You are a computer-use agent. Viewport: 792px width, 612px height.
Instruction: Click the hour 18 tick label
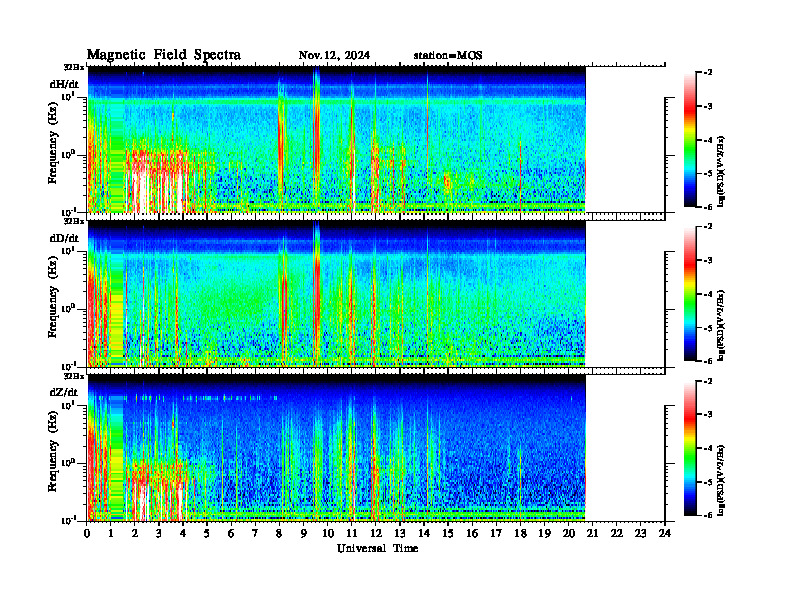click(x=520, y=533)
